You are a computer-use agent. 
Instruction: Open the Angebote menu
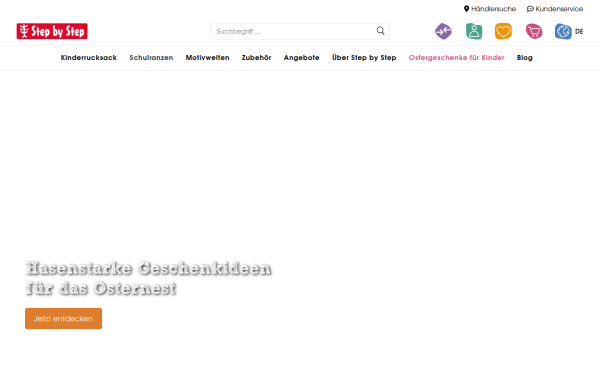point(302,58)
